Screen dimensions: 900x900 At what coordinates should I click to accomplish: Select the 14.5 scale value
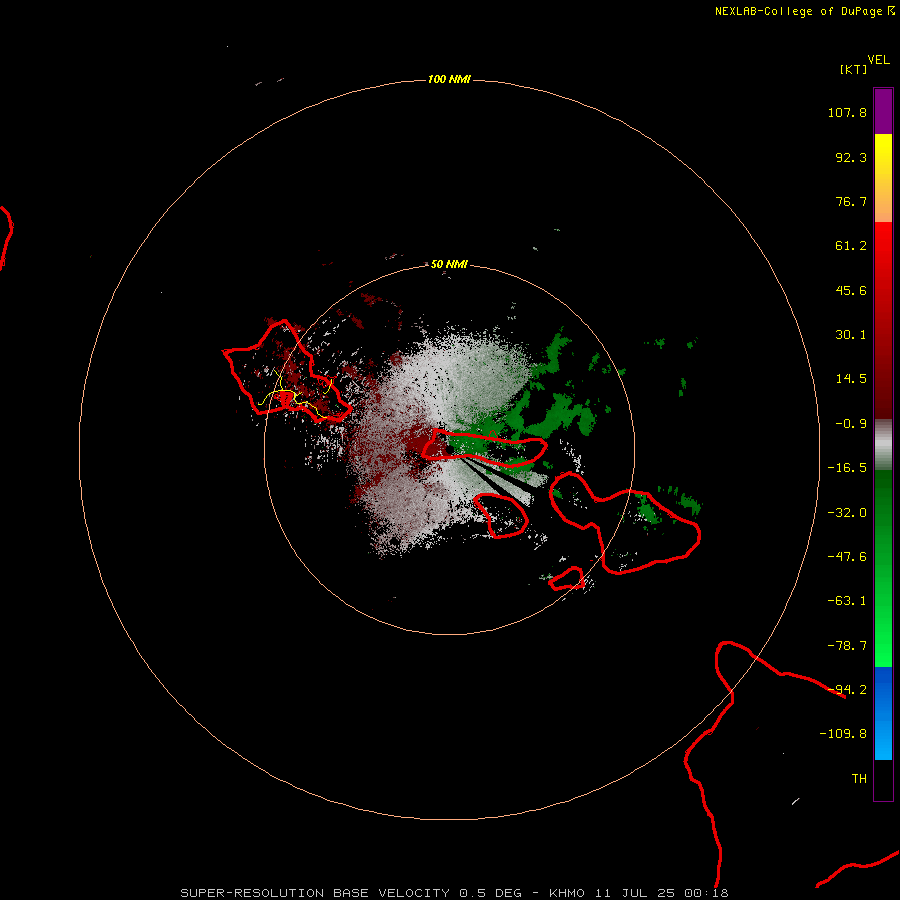[851, 379]
